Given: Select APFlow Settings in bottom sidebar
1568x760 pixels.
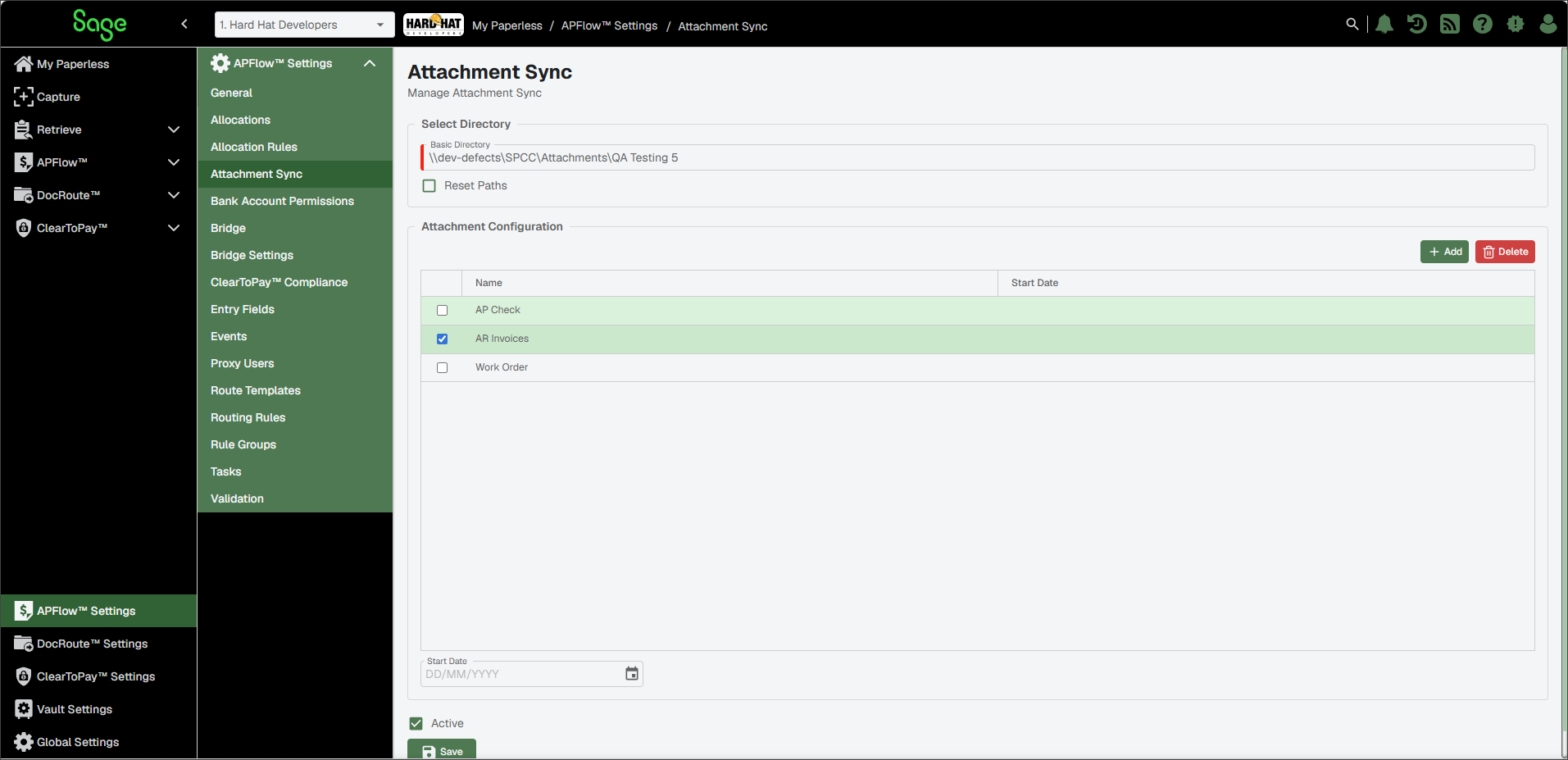Looking at the screenshot, I should click(98, 611).
